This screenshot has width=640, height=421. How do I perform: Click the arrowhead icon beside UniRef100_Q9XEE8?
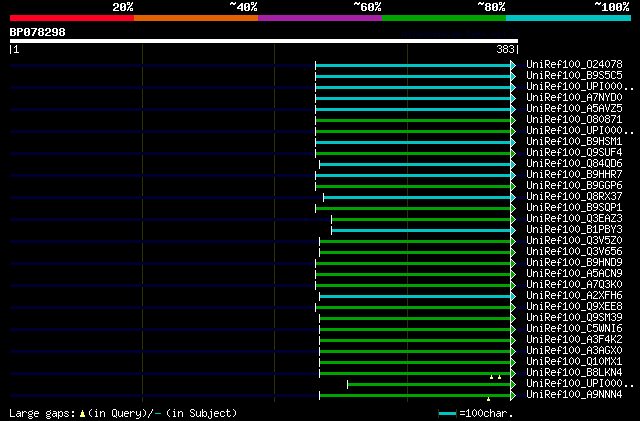[513, 308]
